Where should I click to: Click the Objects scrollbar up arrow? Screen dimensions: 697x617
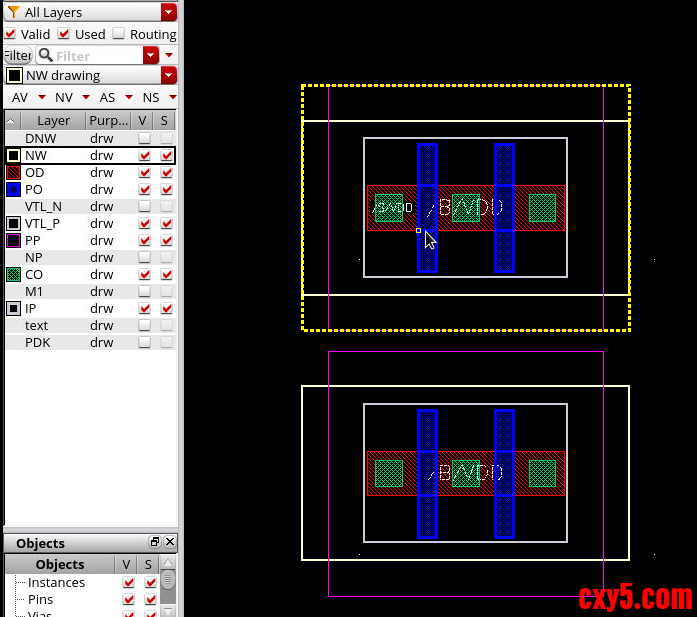tap(168, 563)
